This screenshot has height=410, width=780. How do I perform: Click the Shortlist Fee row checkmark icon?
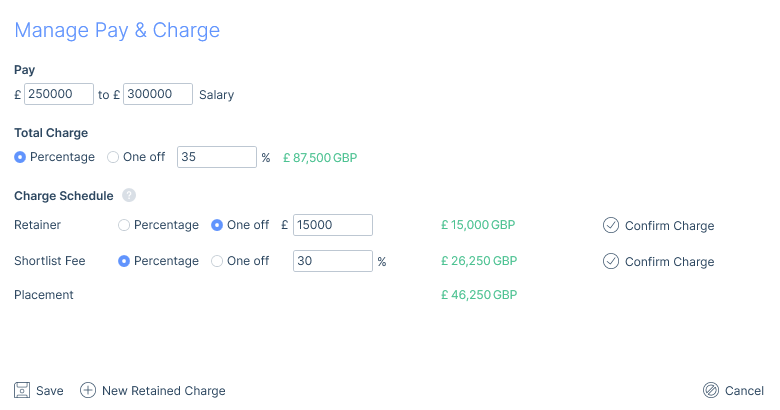[611, 261]
